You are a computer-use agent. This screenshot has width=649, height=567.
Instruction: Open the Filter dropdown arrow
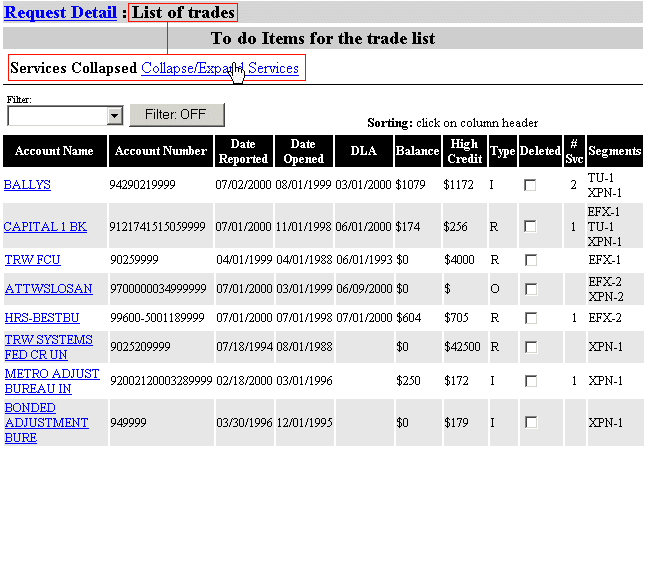coord(115,115)
